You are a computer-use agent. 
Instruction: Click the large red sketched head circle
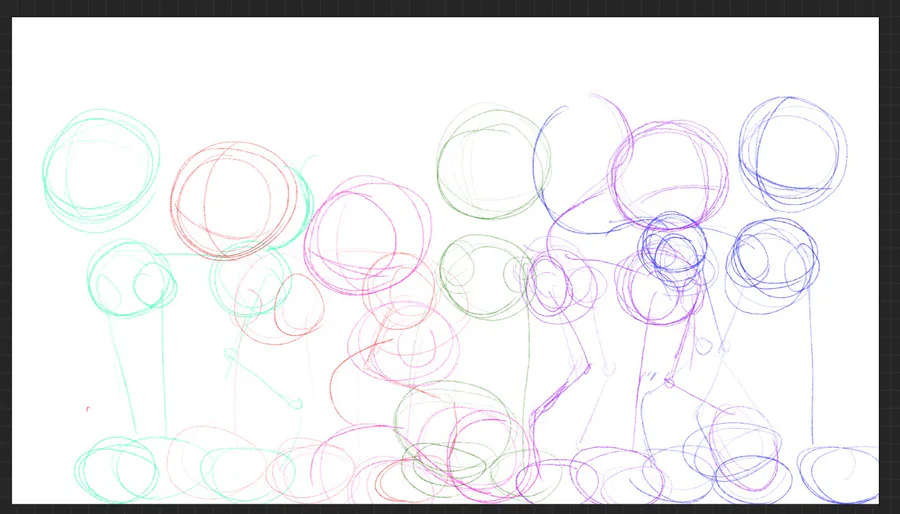click(234, 201)
